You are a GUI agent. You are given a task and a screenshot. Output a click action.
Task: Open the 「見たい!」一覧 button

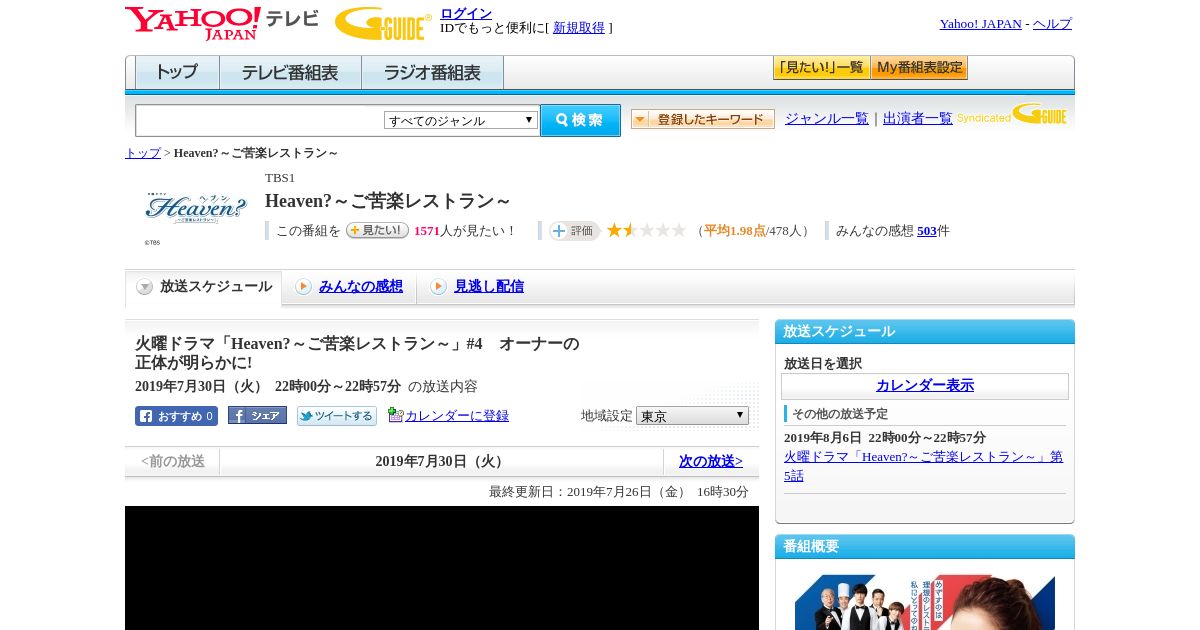pyautogui.click(x=821, y=68)
